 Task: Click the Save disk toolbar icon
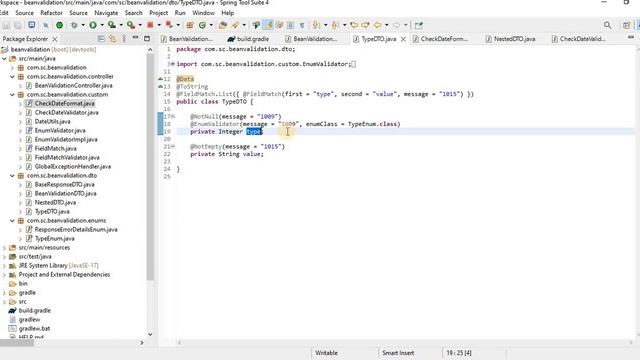pos(6,25)
